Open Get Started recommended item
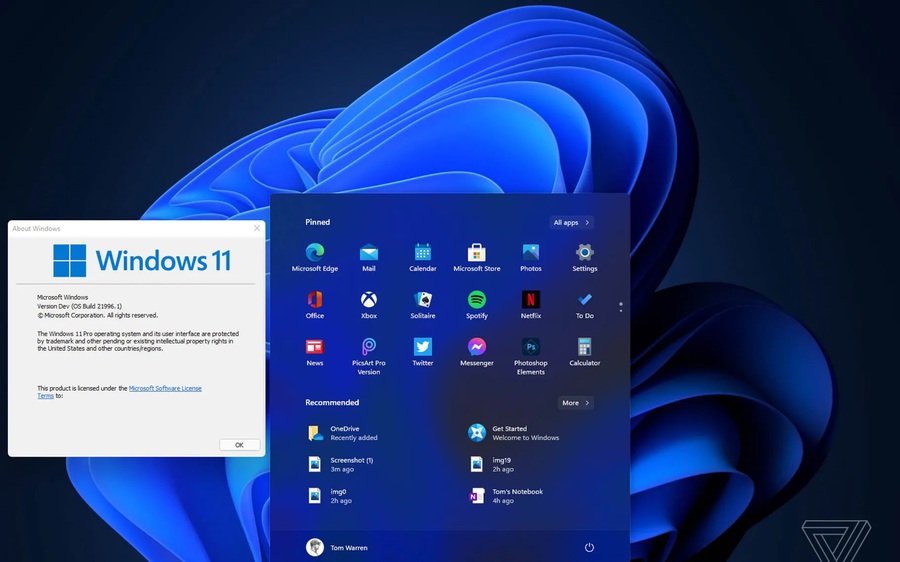Image resolution: width=900 pixels, height=562 pixels. (x=513, y=433)
